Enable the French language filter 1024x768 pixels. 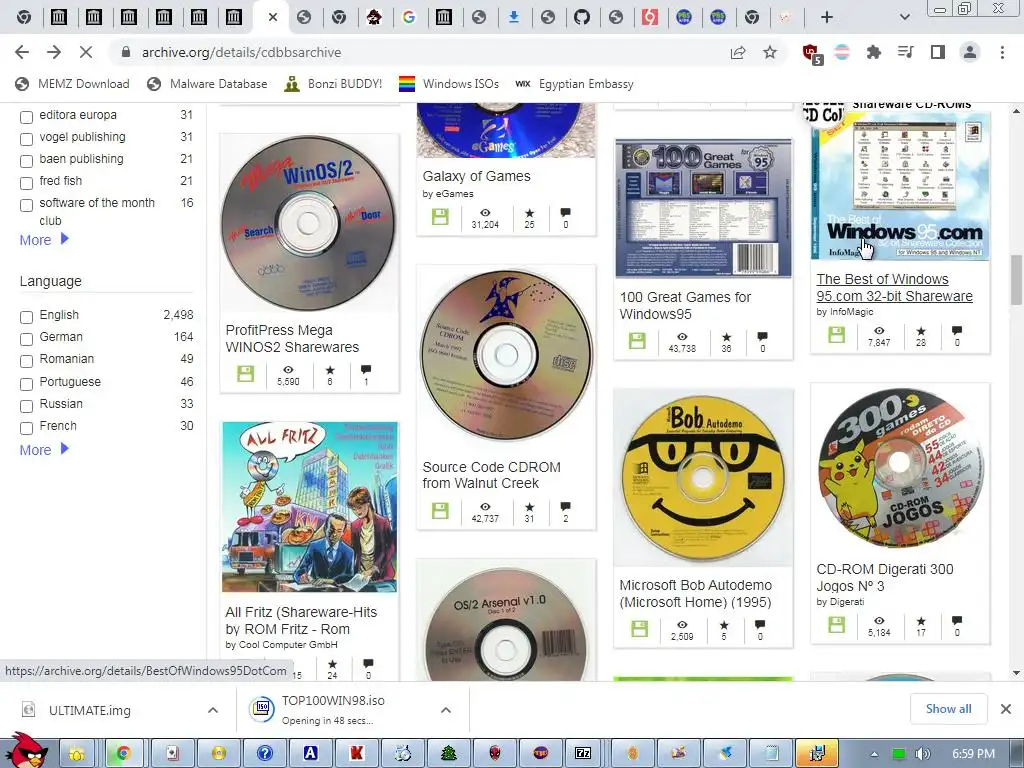[26, 428]
